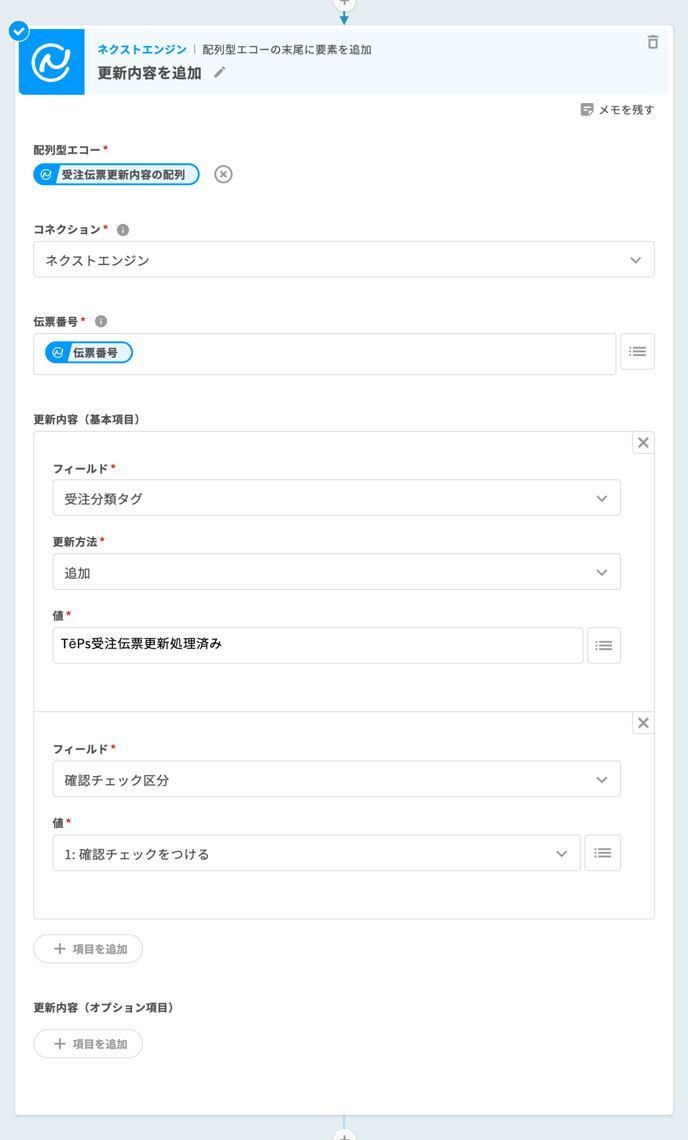Open the 1: 確認チェックをつける value dropdown

[316, 853]
